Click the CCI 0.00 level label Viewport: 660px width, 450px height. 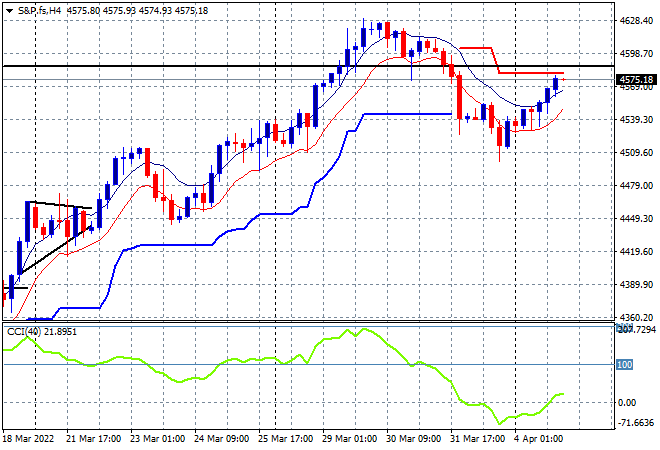click(x=627, y=403)
